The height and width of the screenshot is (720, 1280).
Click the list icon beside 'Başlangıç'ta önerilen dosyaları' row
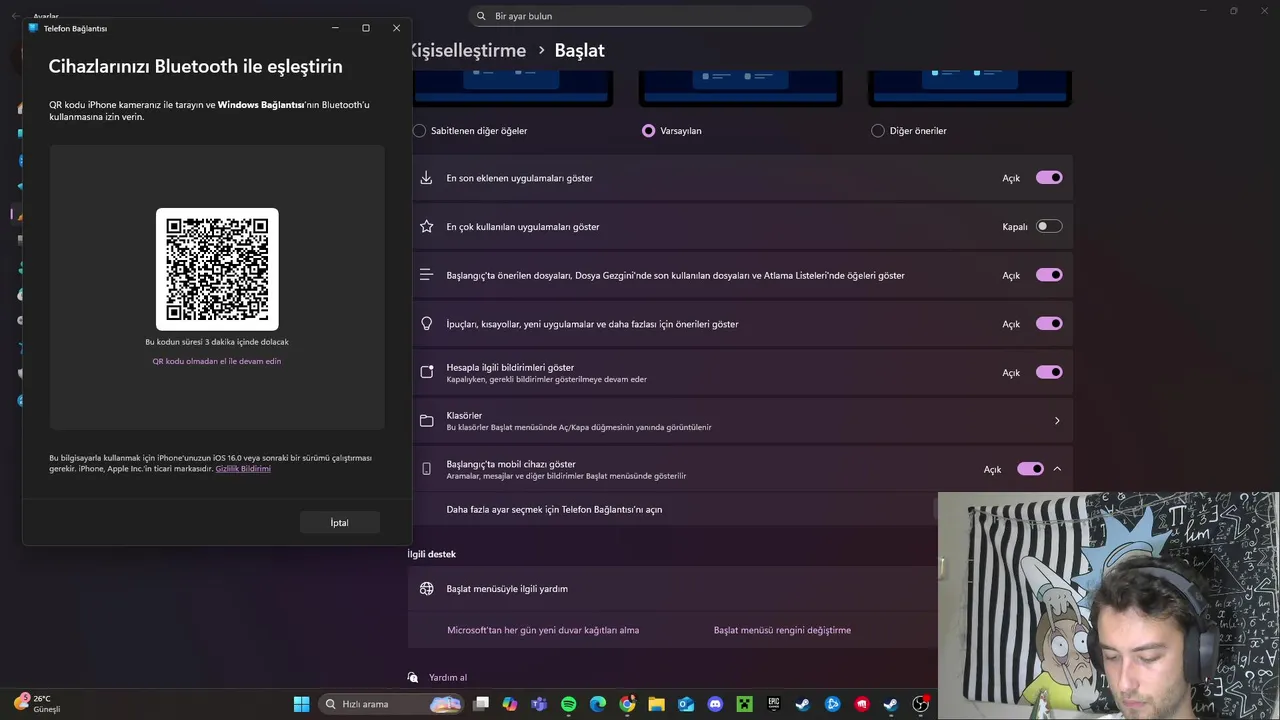click(x=426, y=275)
